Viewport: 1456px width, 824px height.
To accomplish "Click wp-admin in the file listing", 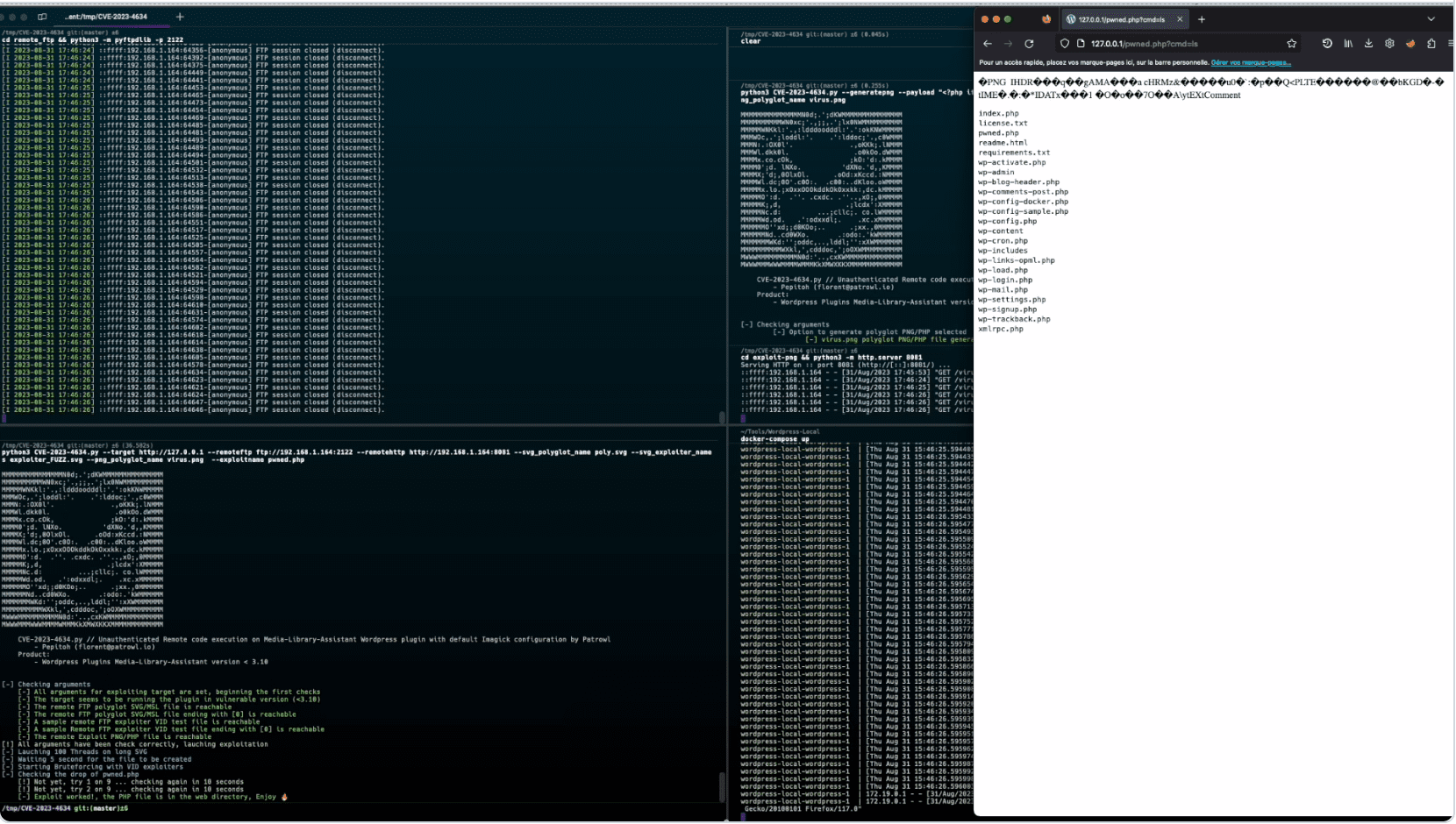I will (996, 172).
